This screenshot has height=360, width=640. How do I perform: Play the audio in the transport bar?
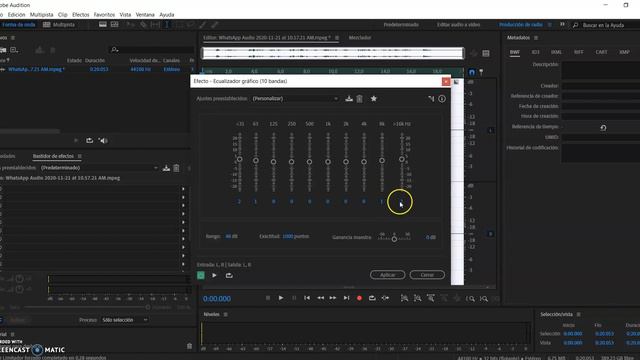281,298
